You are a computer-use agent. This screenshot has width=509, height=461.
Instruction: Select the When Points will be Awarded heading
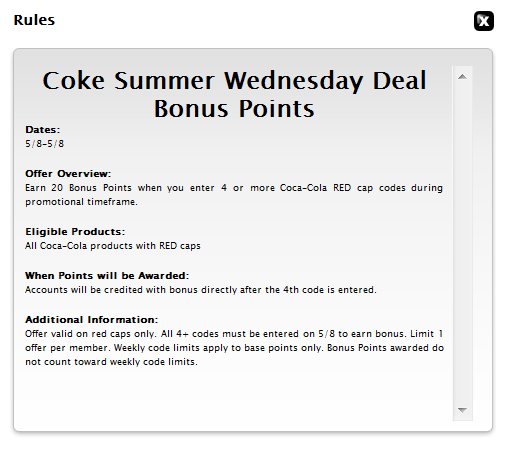107,276
